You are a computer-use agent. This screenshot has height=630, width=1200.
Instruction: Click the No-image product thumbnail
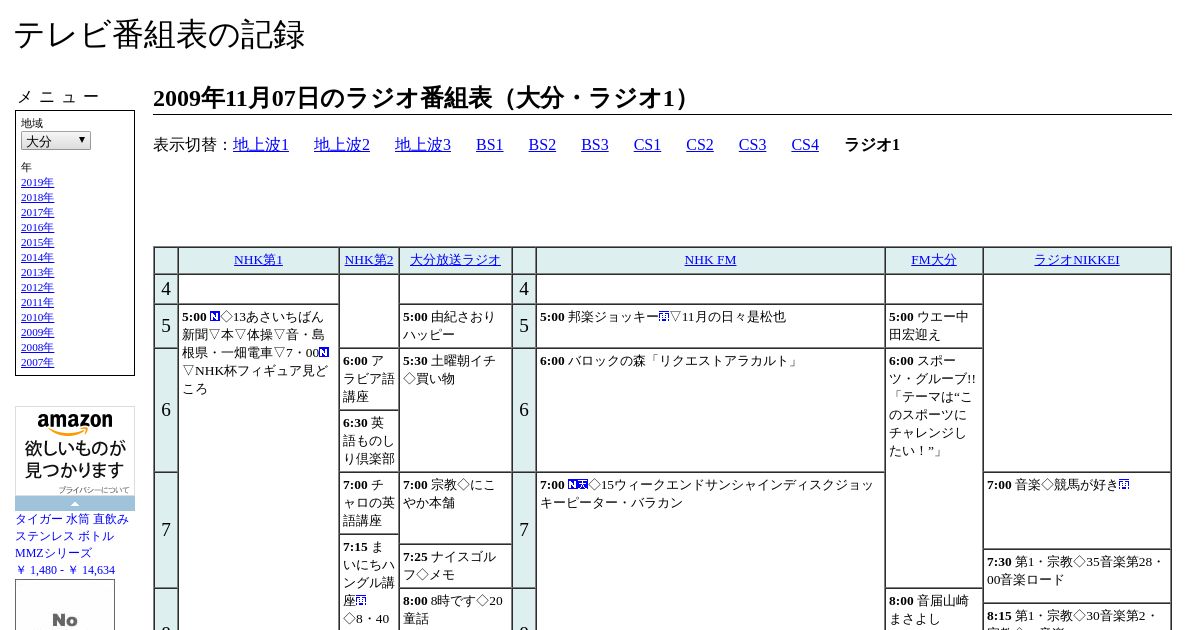click(65, 605)
